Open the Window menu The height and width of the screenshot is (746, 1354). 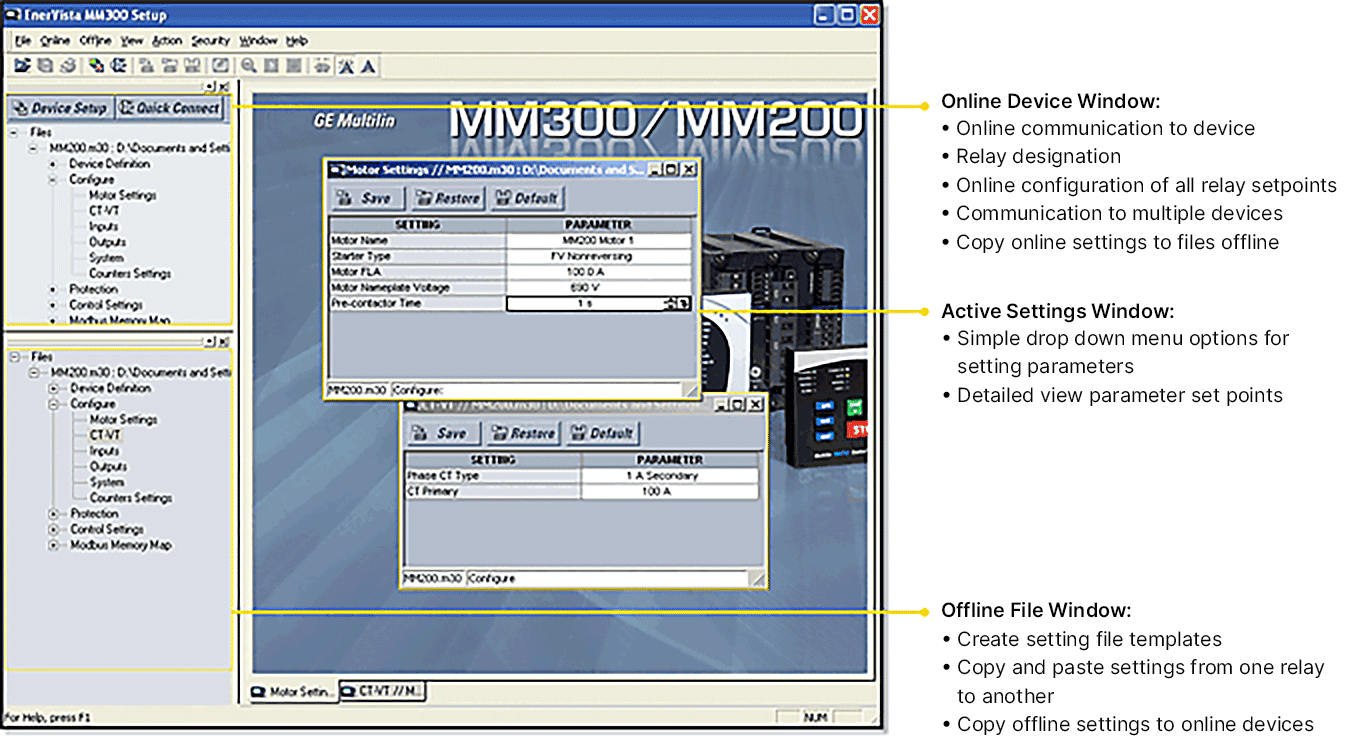[x=258, y=41]
